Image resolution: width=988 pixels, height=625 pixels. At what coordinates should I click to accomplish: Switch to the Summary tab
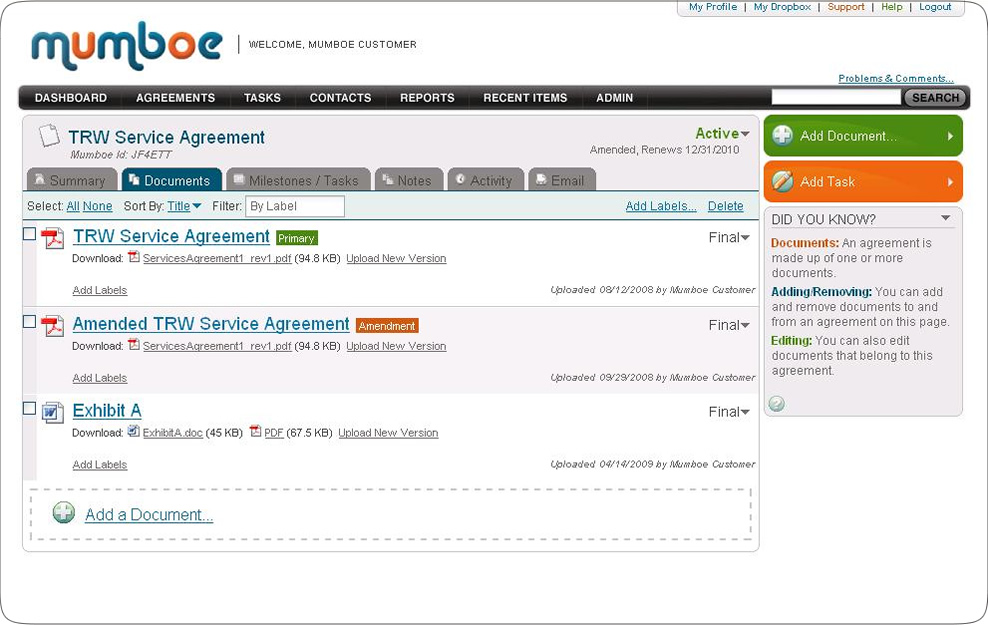(x=72, y=180)
